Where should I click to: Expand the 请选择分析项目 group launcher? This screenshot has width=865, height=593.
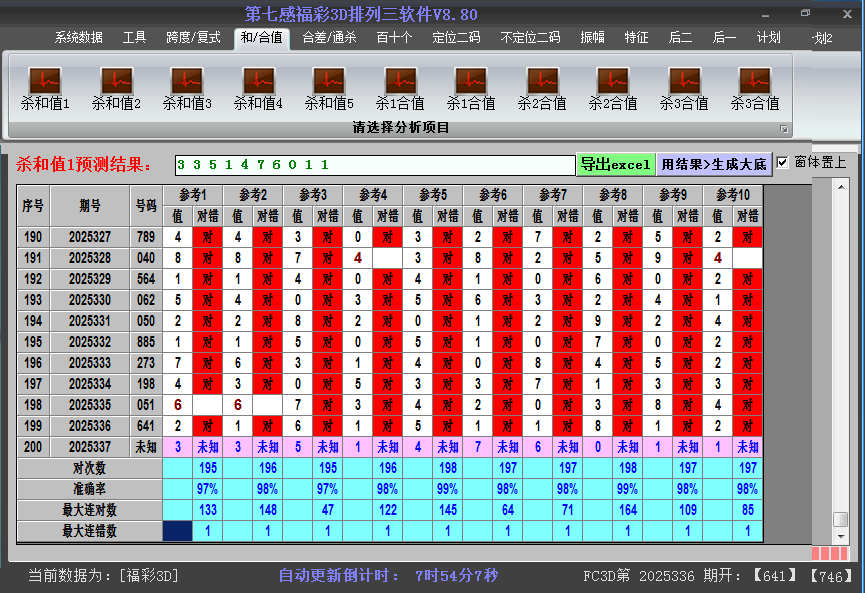pyautogui.click(x=784, y=129)
